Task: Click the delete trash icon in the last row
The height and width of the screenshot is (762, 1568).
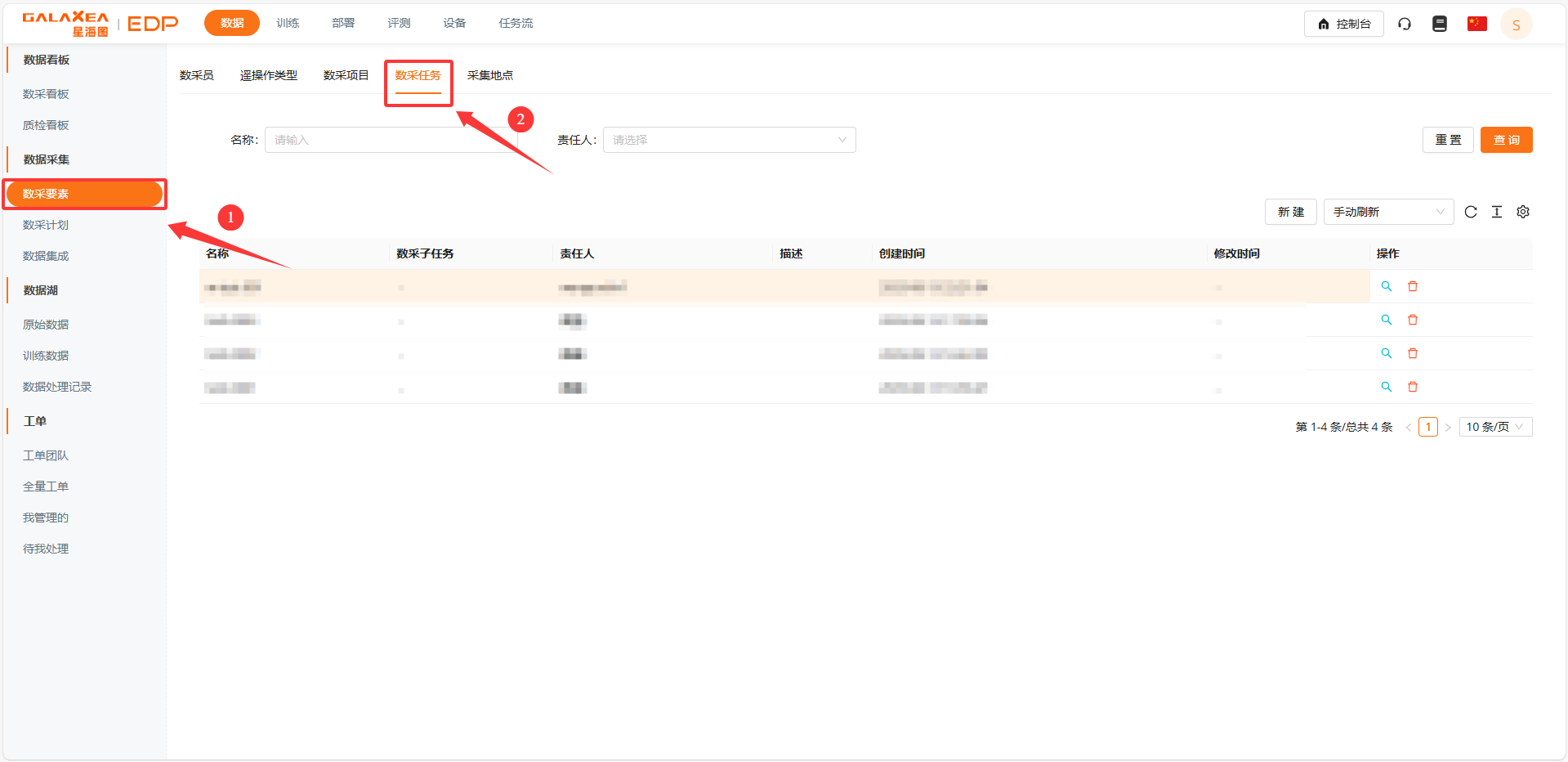Action: [1413, 387]
